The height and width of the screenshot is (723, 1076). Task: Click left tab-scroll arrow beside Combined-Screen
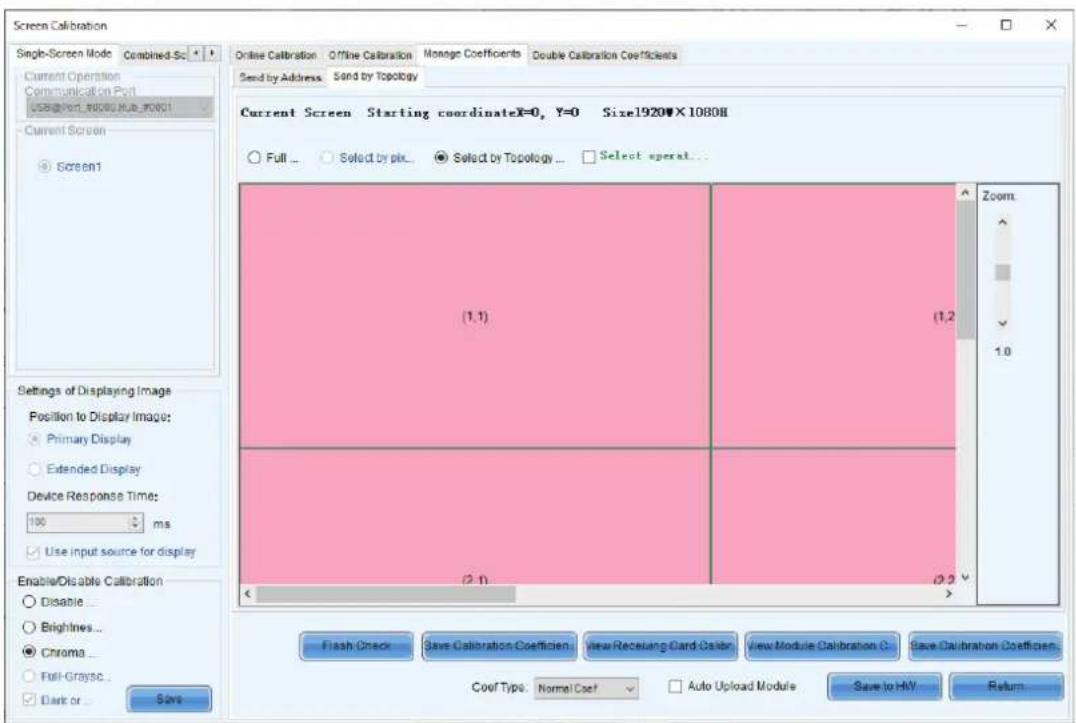click(x=197, y=53)
